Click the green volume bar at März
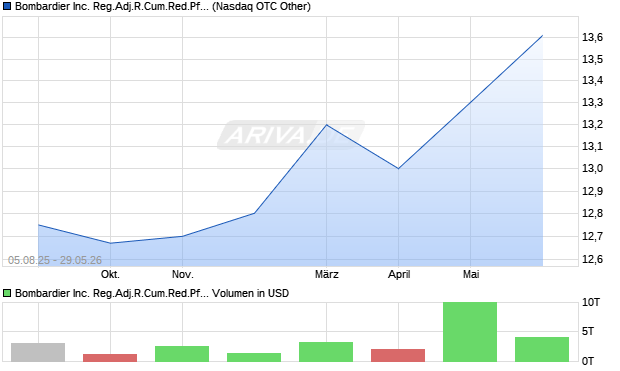The image size is (620, 371). (x=326, y=352)
